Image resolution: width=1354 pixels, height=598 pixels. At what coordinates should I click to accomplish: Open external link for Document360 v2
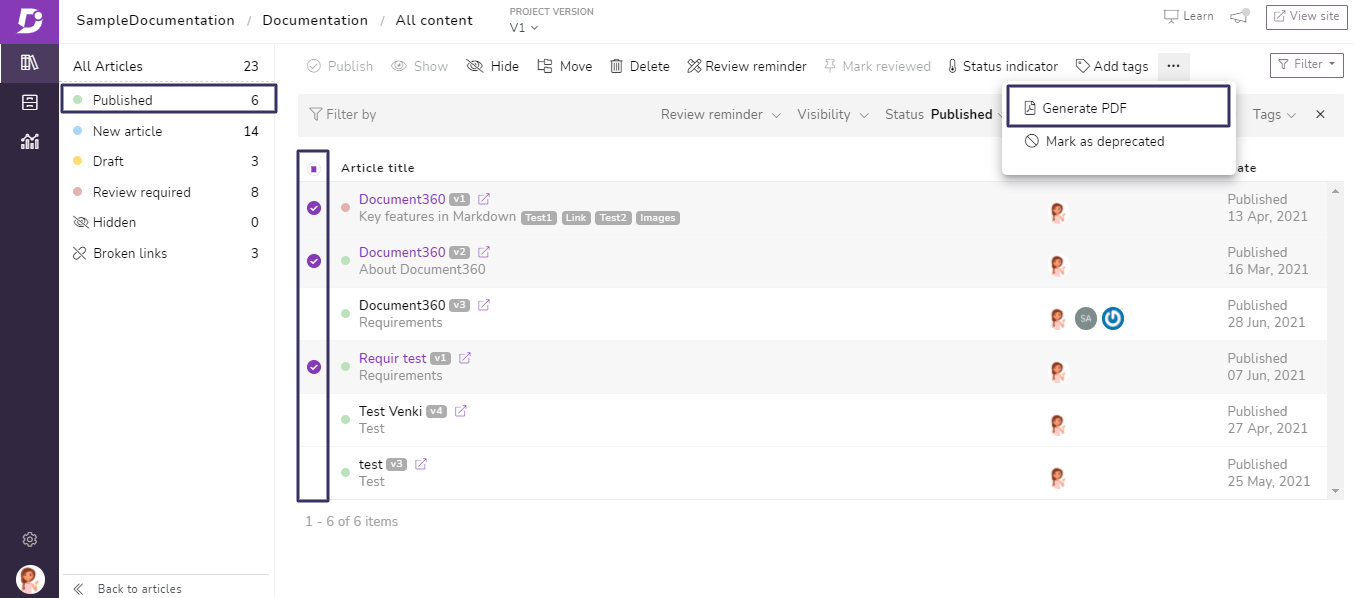(x=484, y=252)
